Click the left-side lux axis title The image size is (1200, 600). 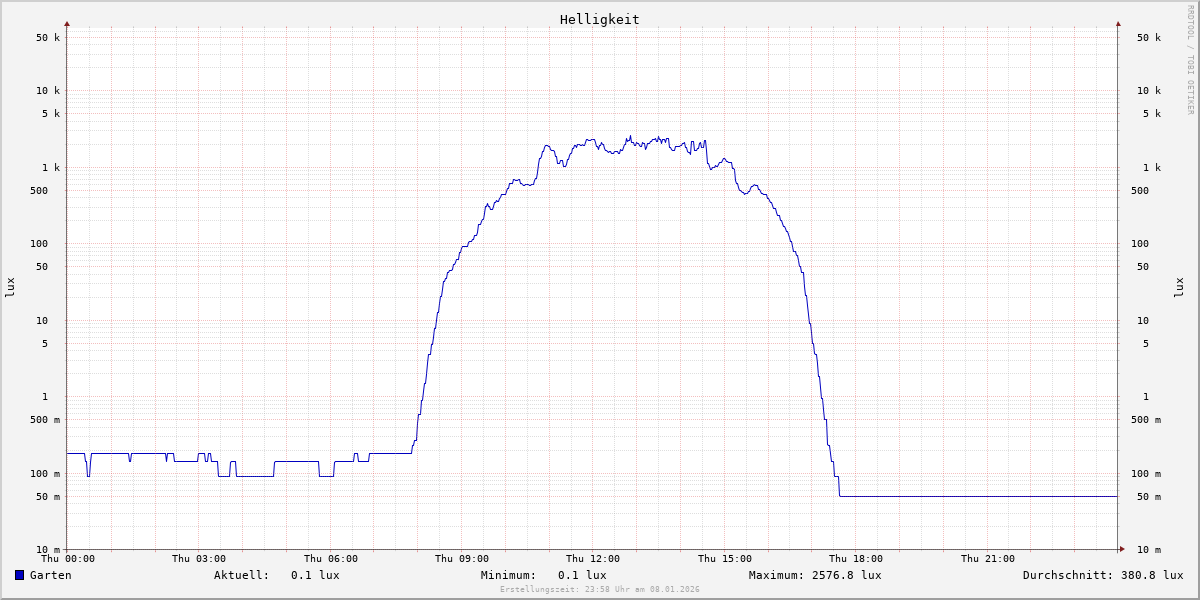pyautogui.click(x=10, y=288)
